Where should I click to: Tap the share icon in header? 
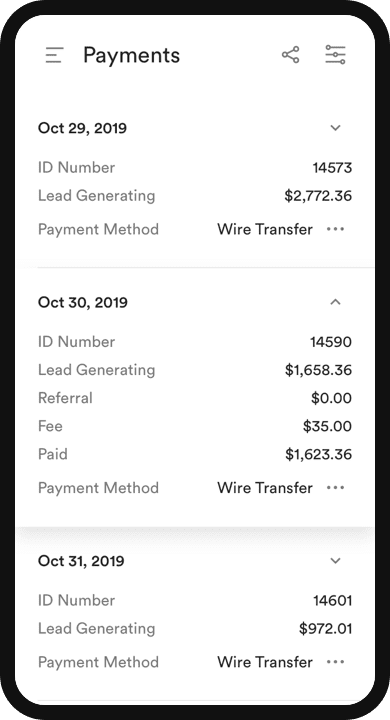(290, 55)
